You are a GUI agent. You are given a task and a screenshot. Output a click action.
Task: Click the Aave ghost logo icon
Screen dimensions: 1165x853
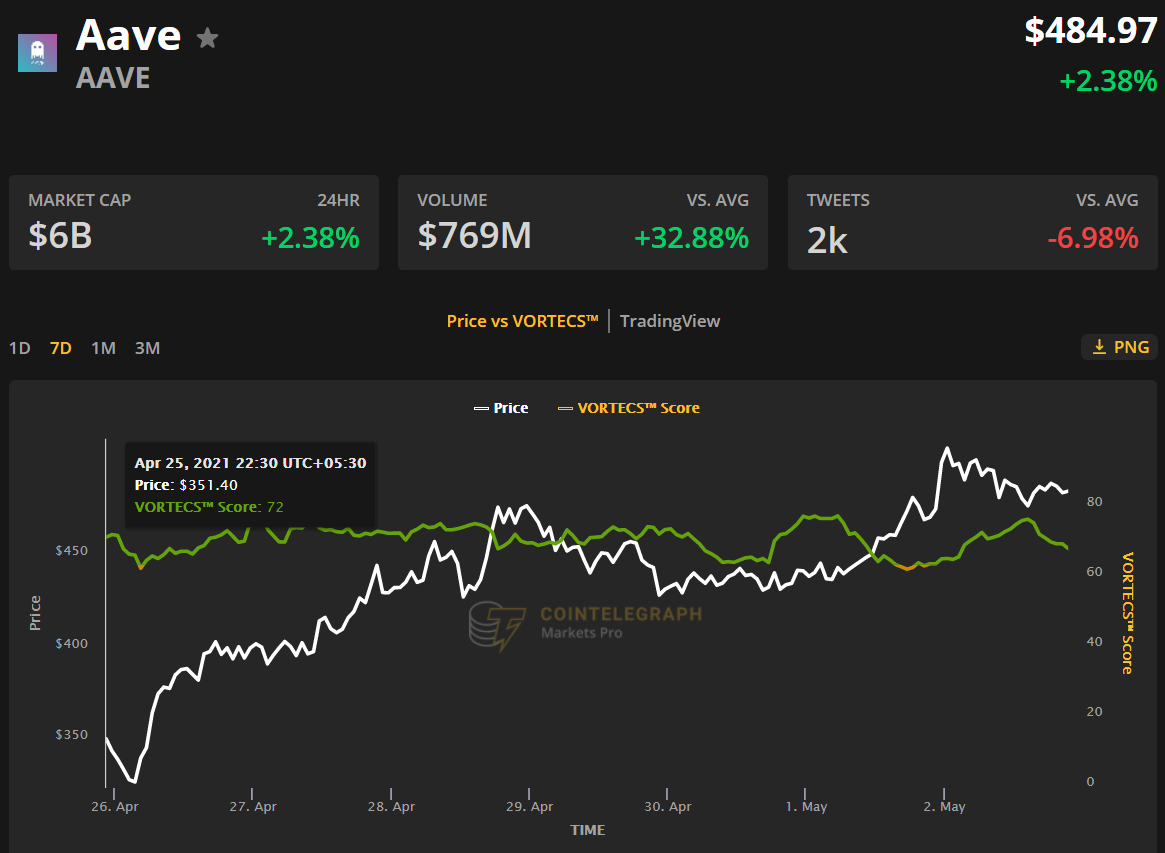pos(37,53)
